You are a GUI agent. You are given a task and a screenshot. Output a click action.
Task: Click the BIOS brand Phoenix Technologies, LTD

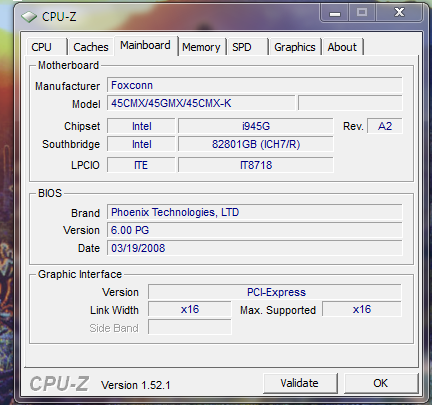pos(255,212)
